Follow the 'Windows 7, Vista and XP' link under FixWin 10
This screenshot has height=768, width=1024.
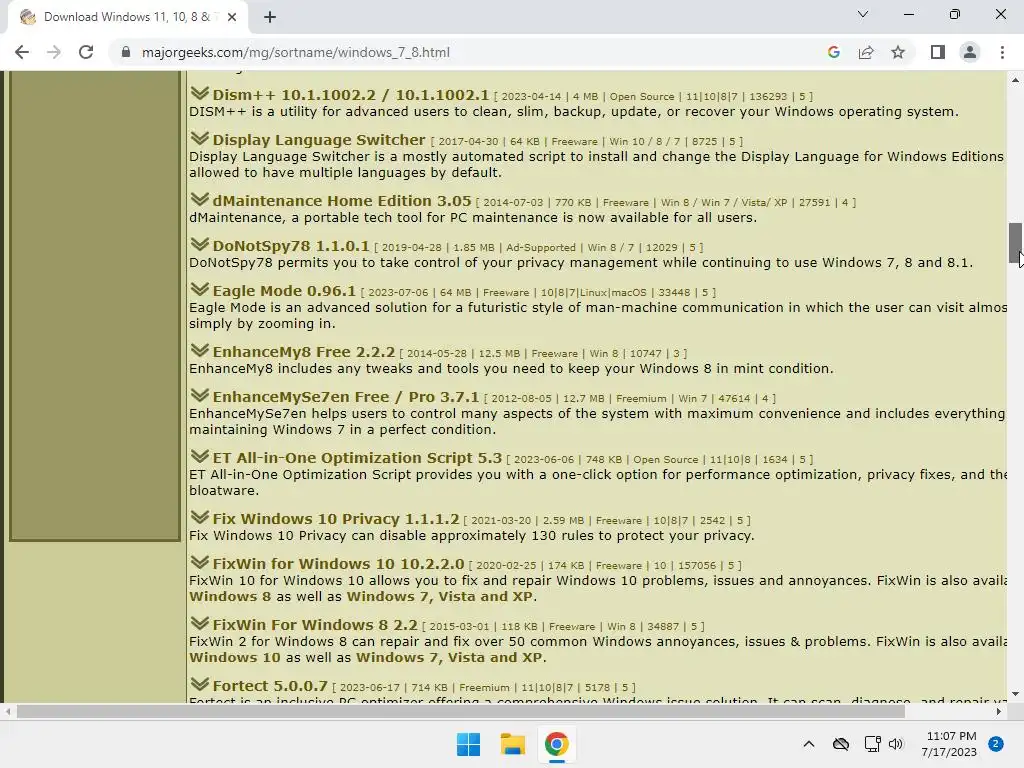click(x=440, y=596)
